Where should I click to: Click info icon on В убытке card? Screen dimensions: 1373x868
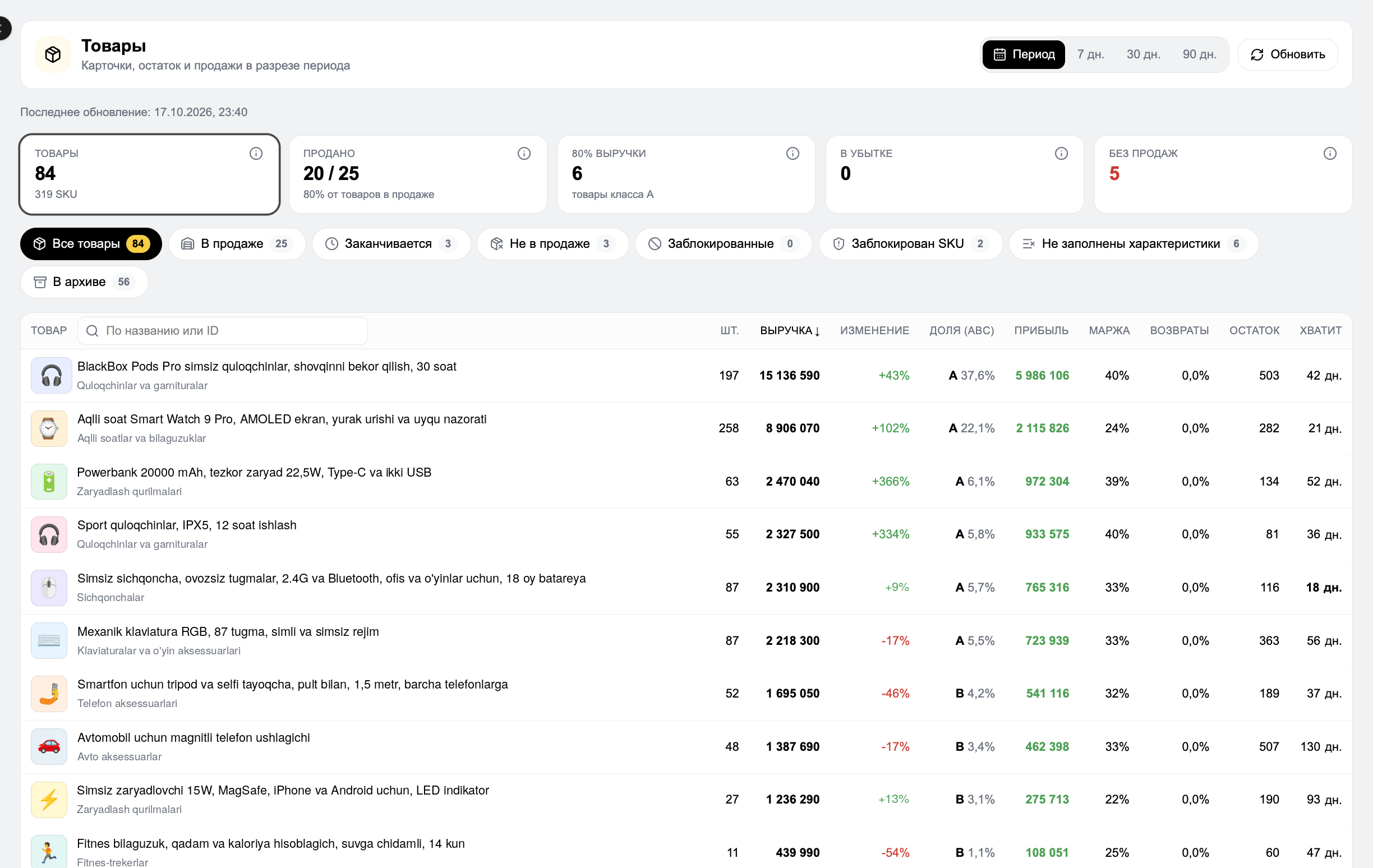pyautogui.click(x=1061, y=153)
